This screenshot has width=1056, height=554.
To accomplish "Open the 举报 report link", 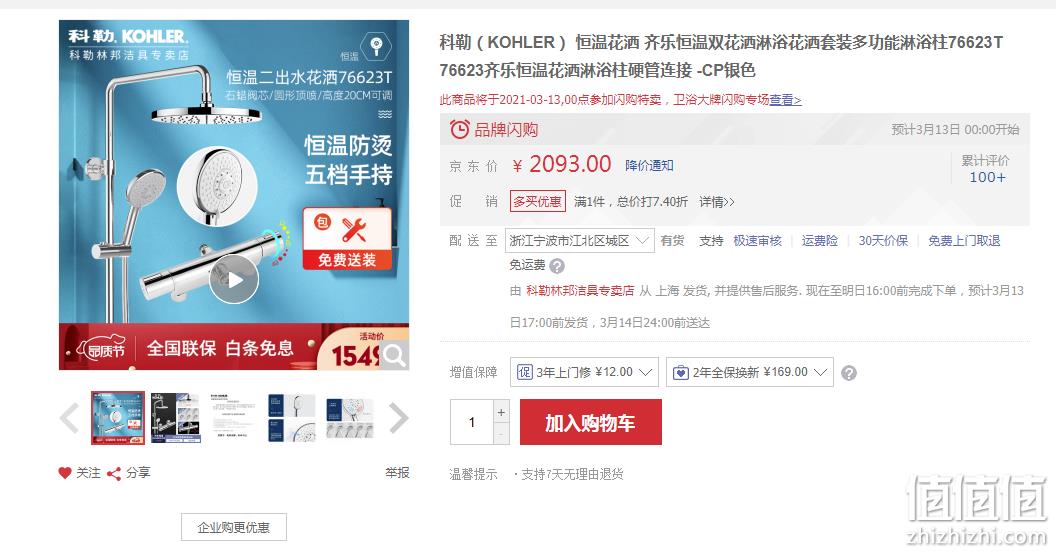I will (x=397, y=473).
